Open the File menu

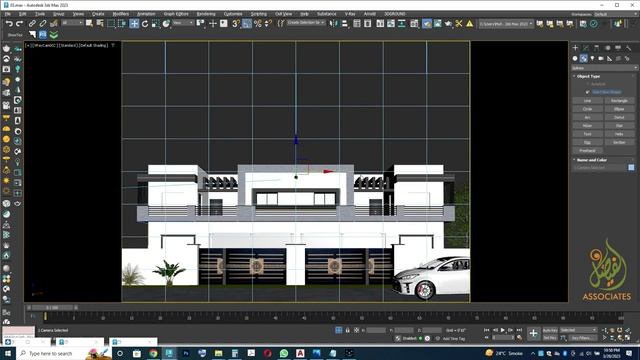[8, 14]
